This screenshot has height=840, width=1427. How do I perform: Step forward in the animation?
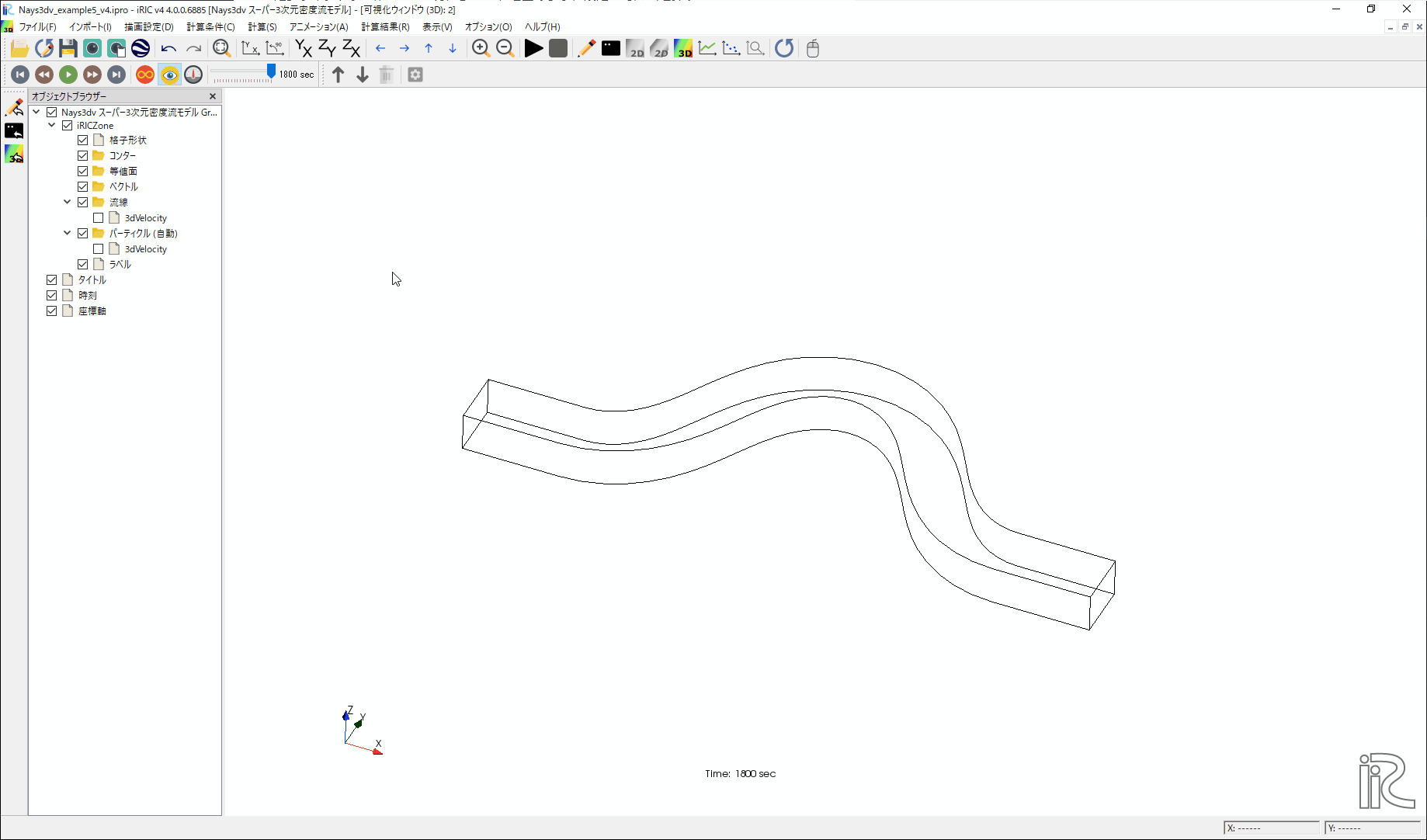[x=92, y=75]
